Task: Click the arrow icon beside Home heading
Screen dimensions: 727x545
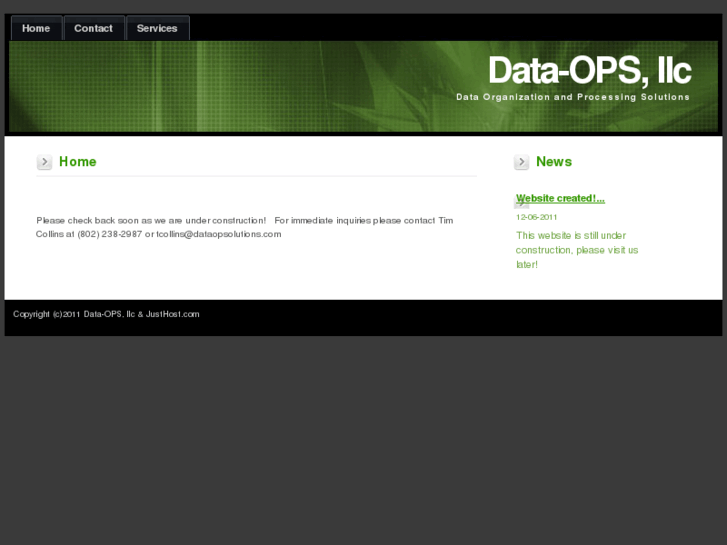Action: coord(45,162)
